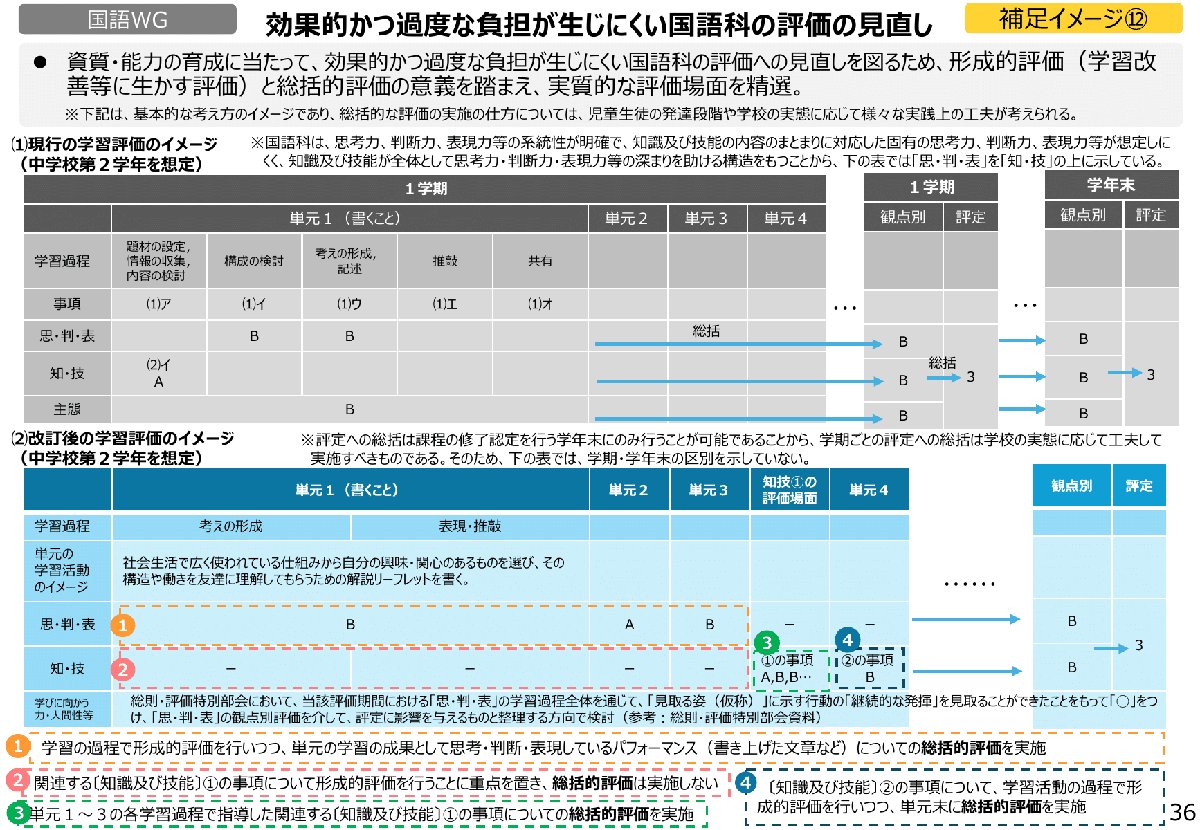The image size is (1200, 830).
Task: Click the ②の事項 B cell
Action: (869, 667)
